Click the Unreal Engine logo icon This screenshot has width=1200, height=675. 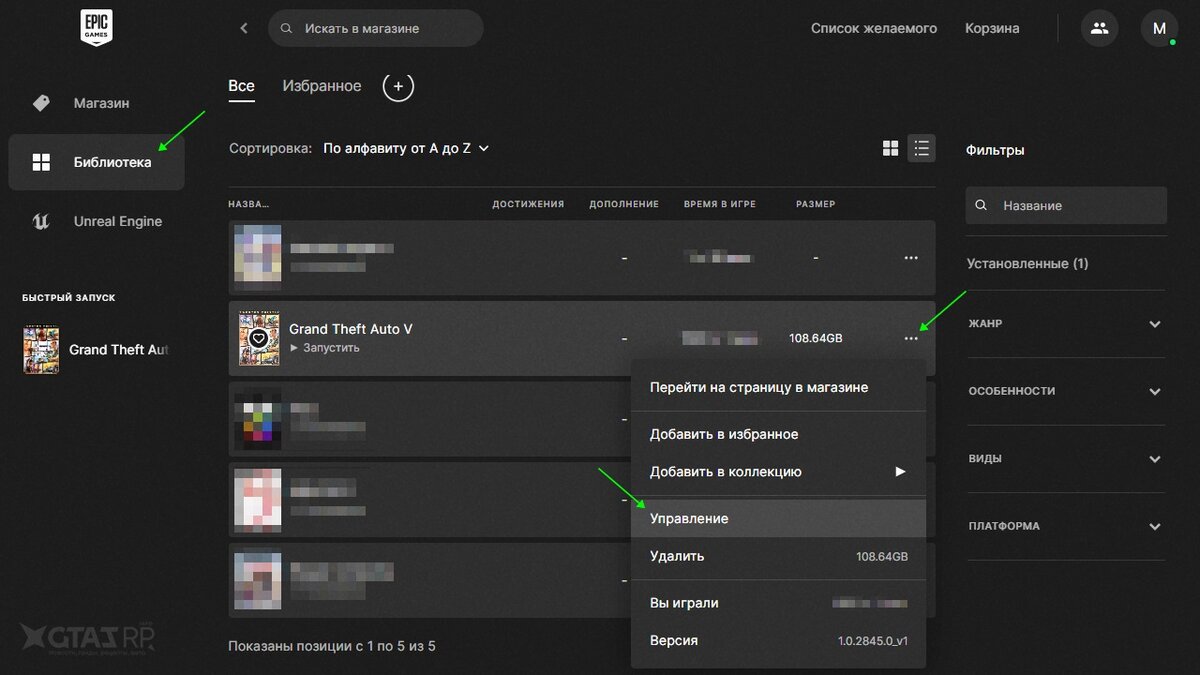[x=41, y=221]
